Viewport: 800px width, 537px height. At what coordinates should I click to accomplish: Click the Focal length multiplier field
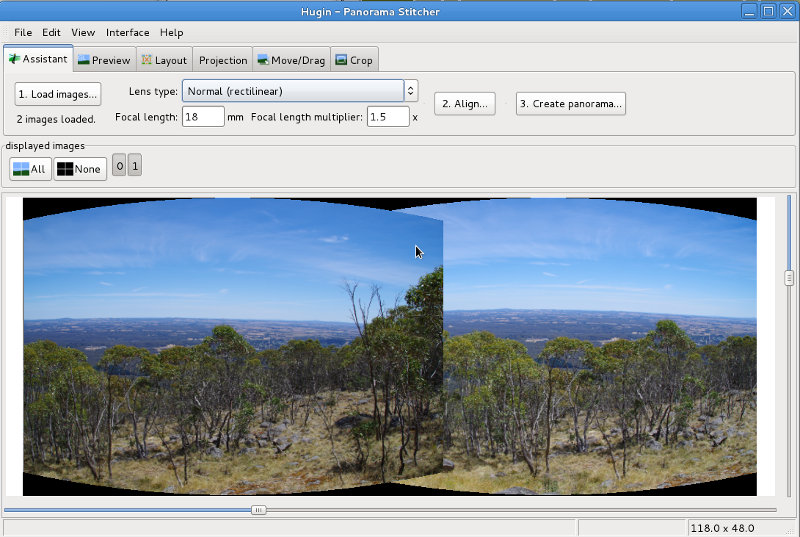click(388, 117)
